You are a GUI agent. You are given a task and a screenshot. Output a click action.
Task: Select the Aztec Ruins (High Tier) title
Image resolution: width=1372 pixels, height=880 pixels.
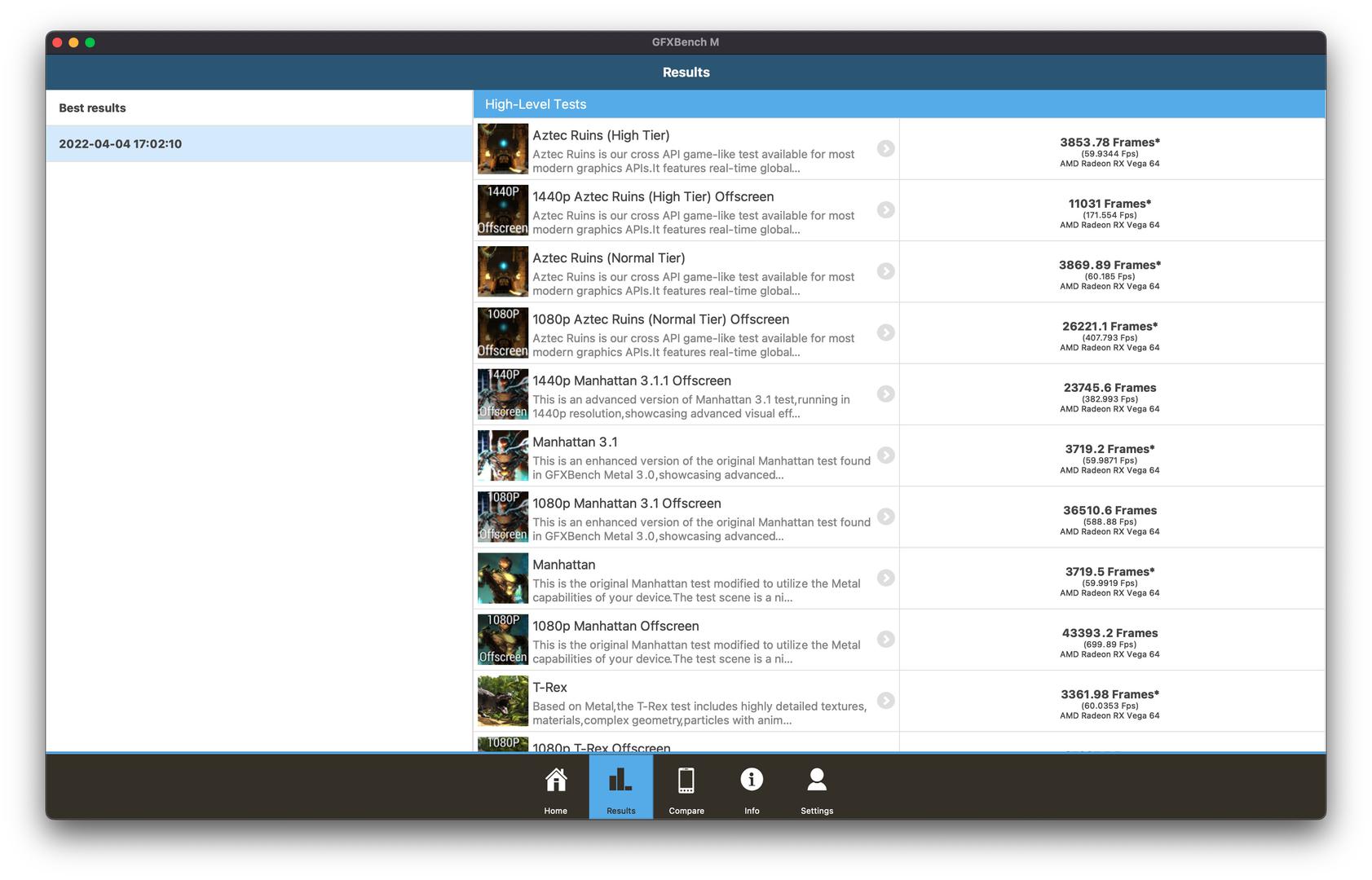601,135
